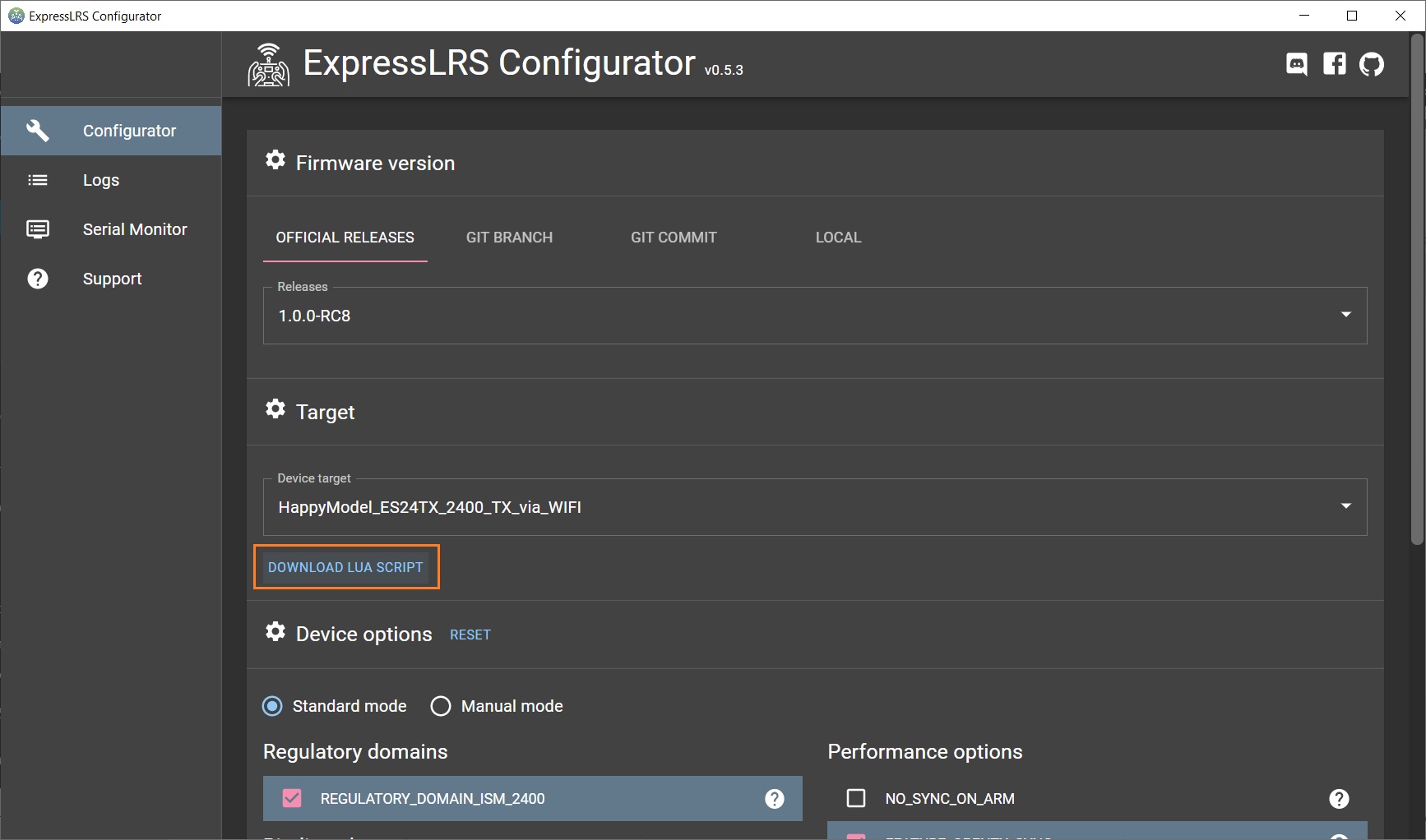
Task: Click the vertical scrollbar thumb
Action: pyautogui.click(x=1417, y=289)
